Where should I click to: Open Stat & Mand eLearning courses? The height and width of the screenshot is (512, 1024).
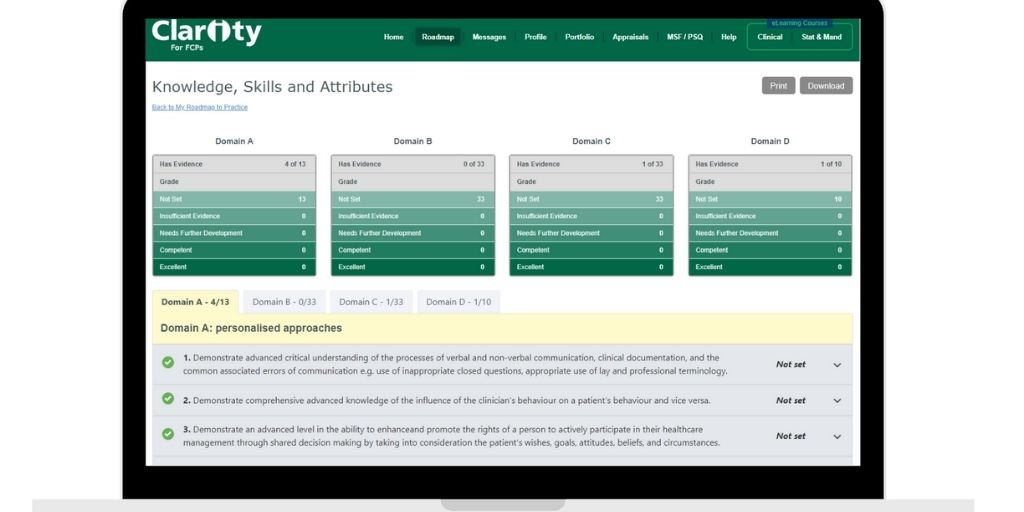tap(821, 37)
